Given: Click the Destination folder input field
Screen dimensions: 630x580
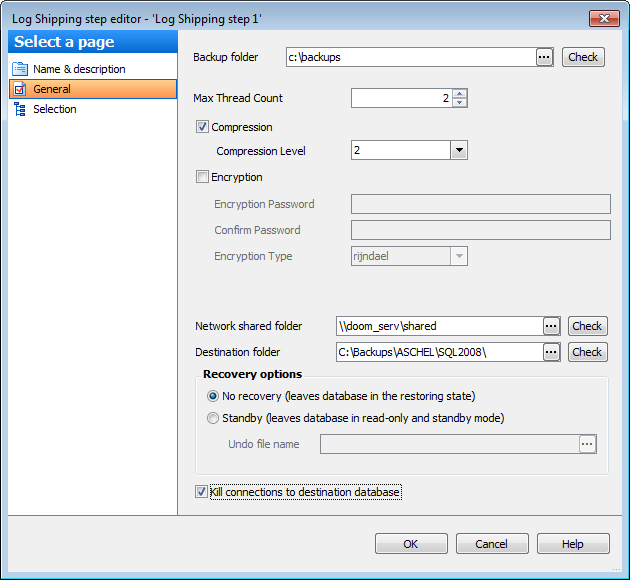Looking at the screenshot, I should pos(440,352).
